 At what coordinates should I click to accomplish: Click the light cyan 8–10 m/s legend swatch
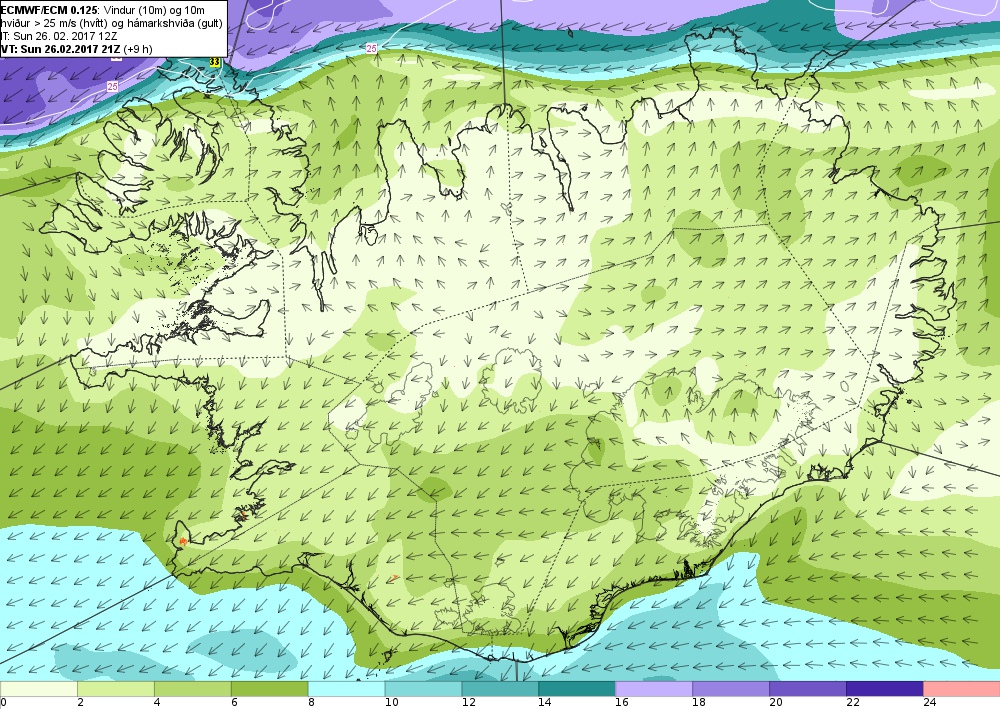pos(346,689)
